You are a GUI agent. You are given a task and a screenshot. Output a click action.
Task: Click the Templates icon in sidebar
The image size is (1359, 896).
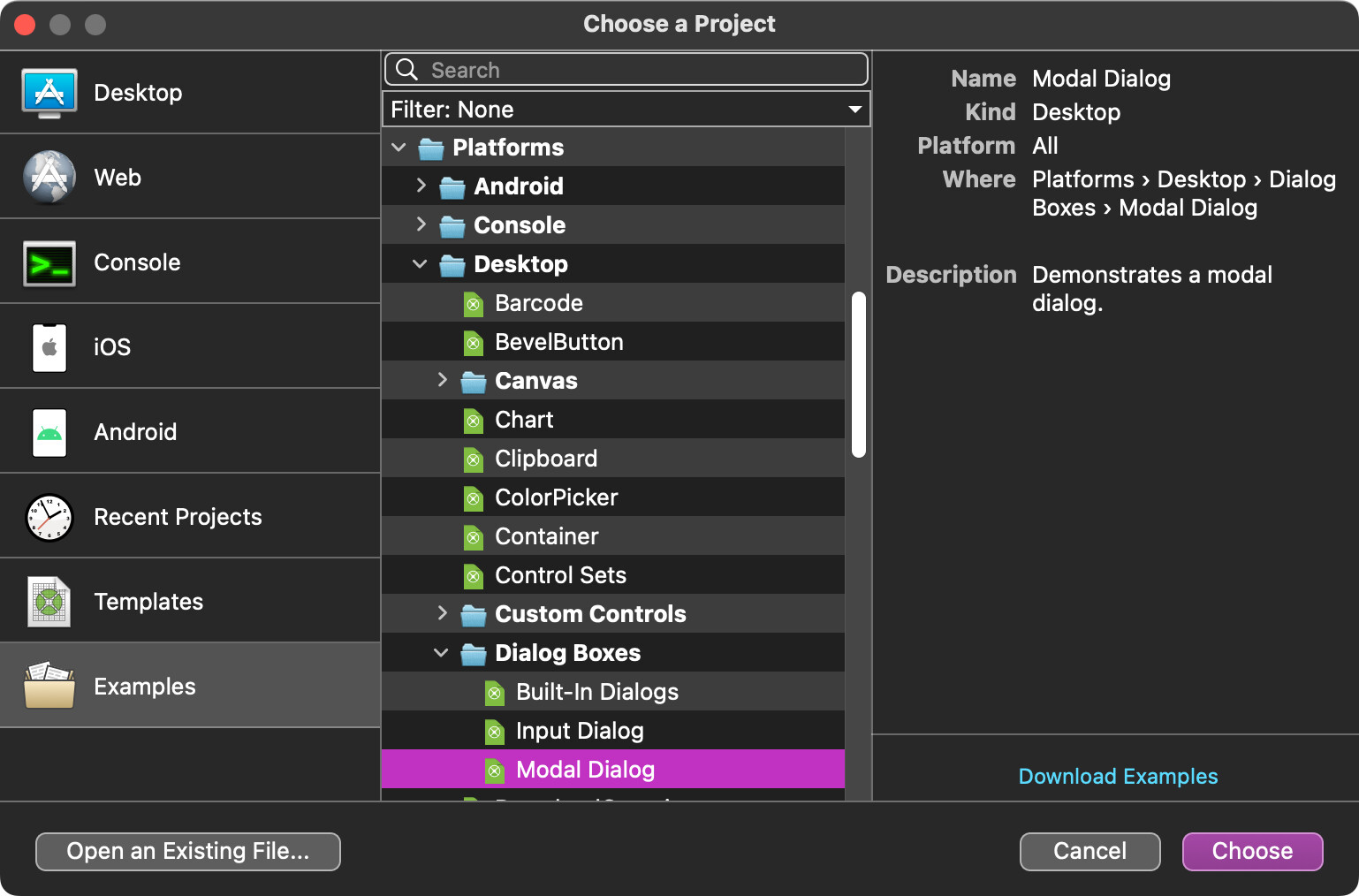tap(49, 602)
